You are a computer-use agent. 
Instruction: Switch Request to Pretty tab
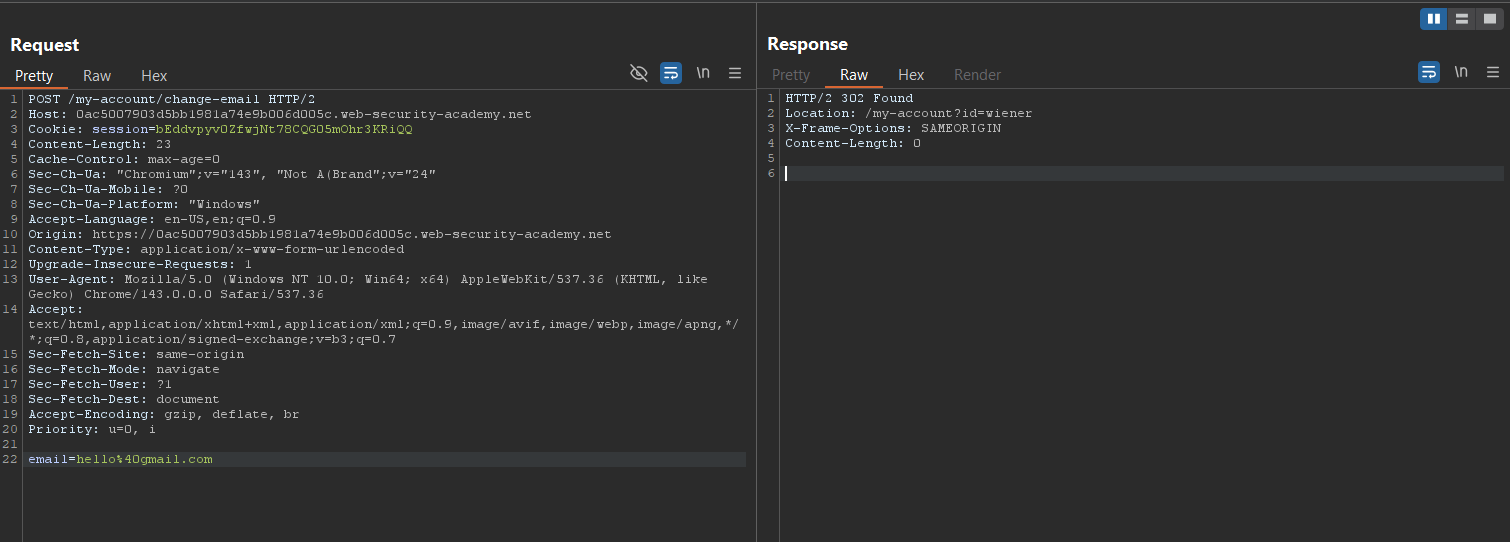[x=34, y=76]
